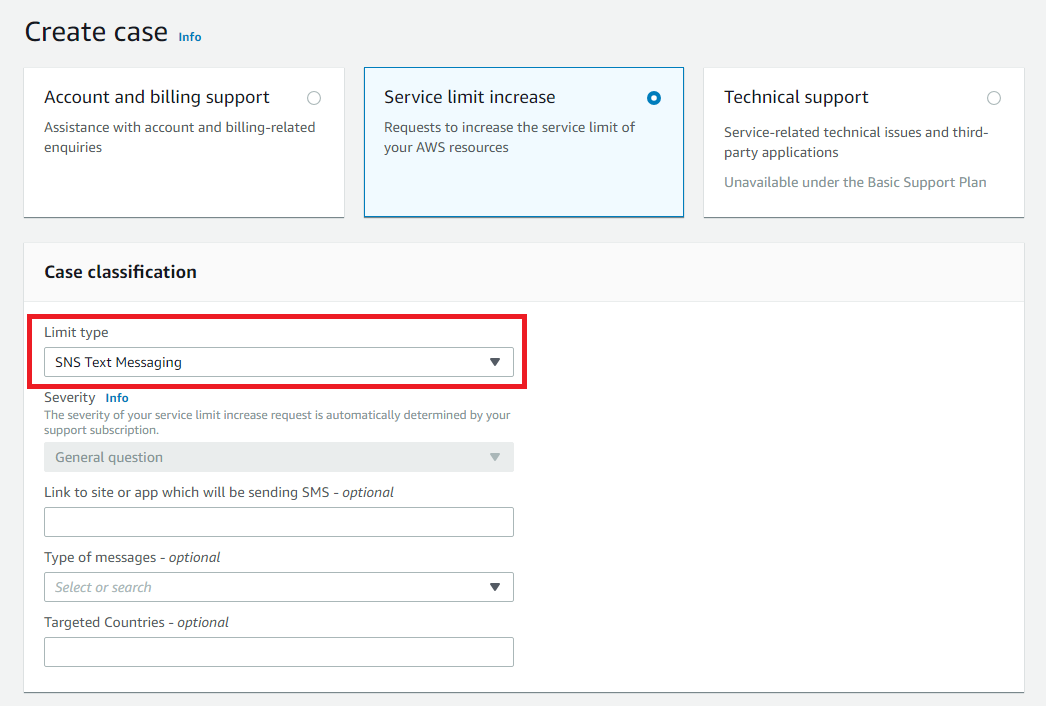This screenshot has width=1046, height=706.
Task: Click the Technical support card title
Action: click(796, 97)
